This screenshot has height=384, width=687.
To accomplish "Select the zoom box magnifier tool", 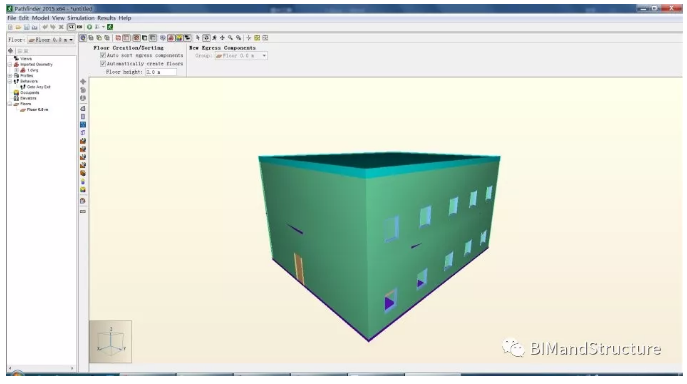I will coord(238,38).
